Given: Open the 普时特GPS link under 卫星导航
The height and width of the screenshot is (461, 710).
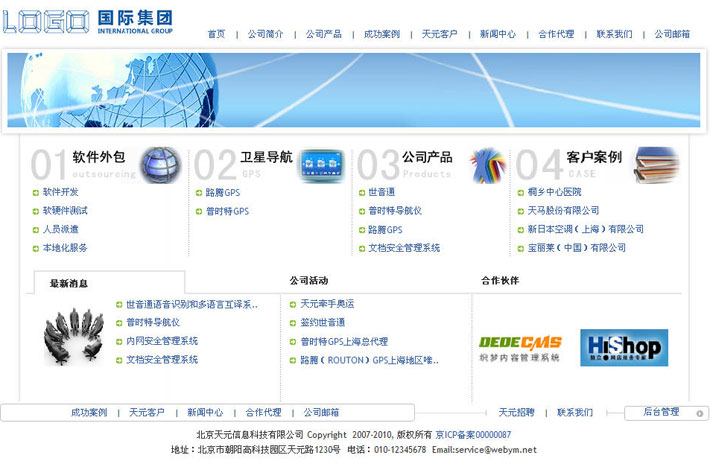Looking at the screenshot, I should 227,211.
